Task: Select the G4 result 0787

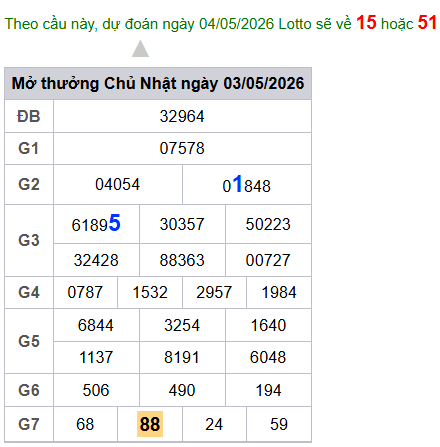Action: click(x=85, y=293)
